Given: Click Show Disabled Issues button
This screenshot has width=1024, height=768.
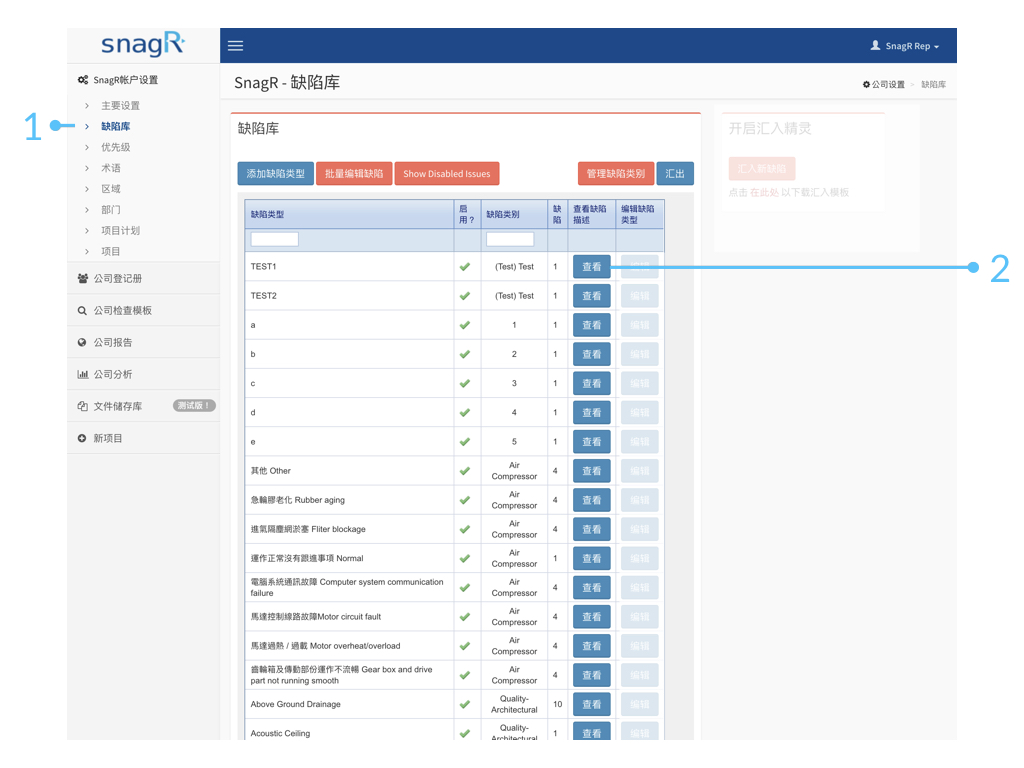Looking at the screenshot, I should pyautogui.click(x=447, y=174).
